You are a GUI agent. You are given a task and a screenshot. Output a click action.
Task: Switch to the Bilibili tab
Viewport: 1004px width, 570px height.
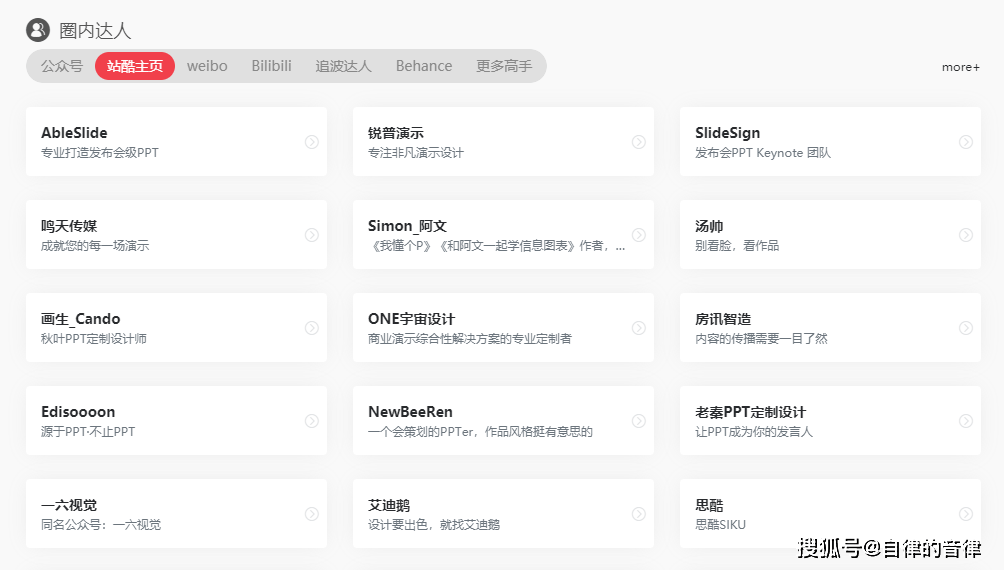click(272, 66)
